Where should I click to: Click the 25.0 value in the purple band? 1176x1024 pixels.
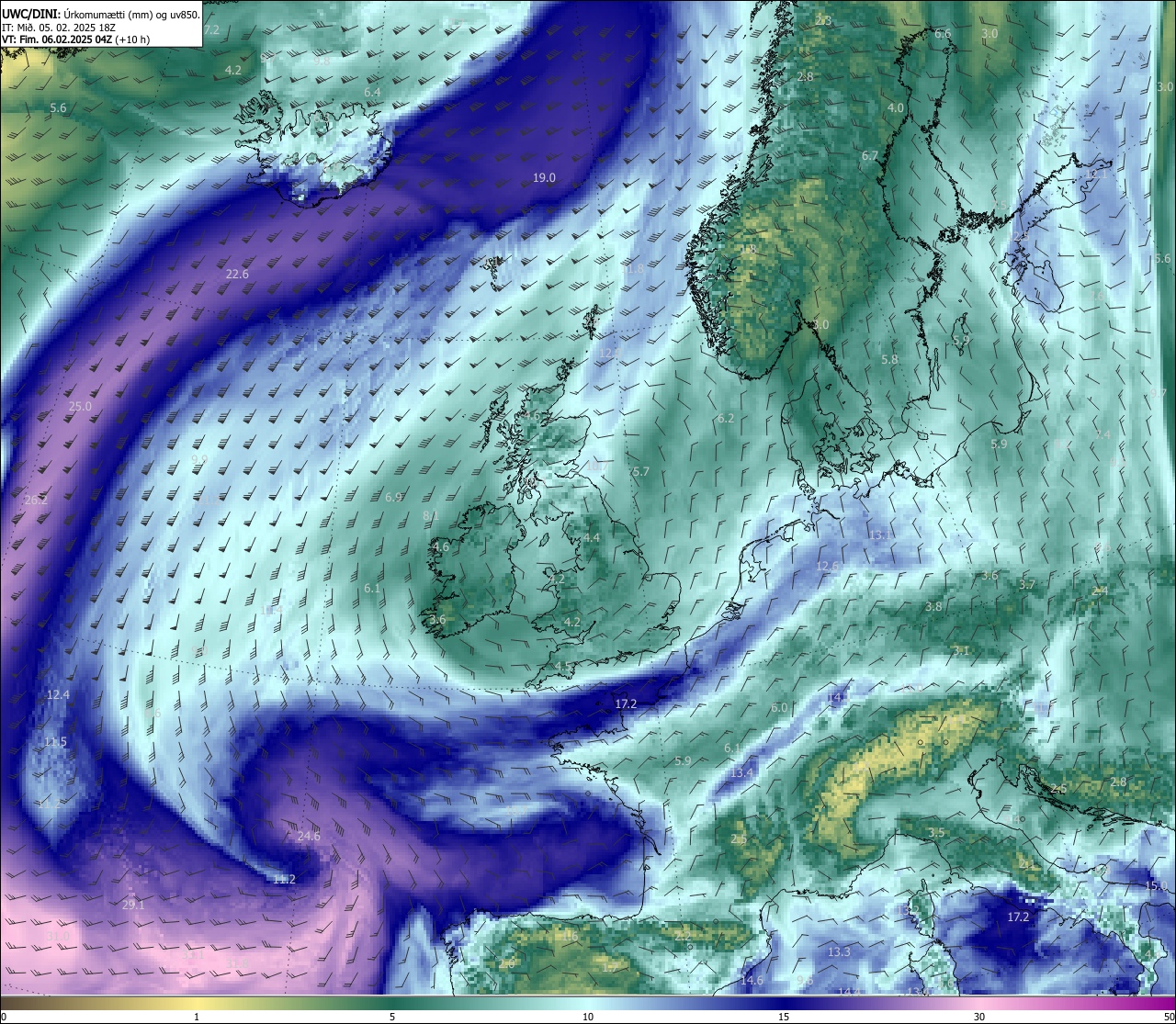(80, 406)
